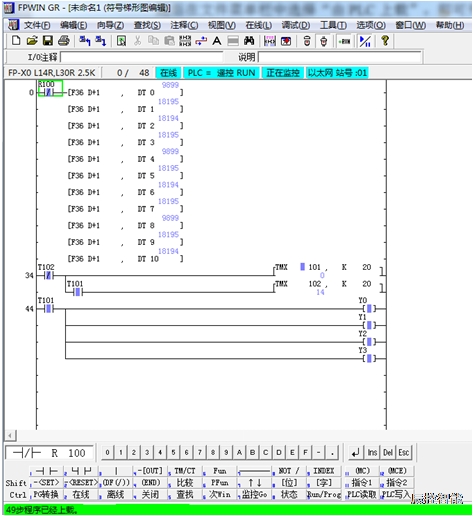The image size is (473, 516).
Task: Open help with the yellow question mark icon
Action: [385, 41]
